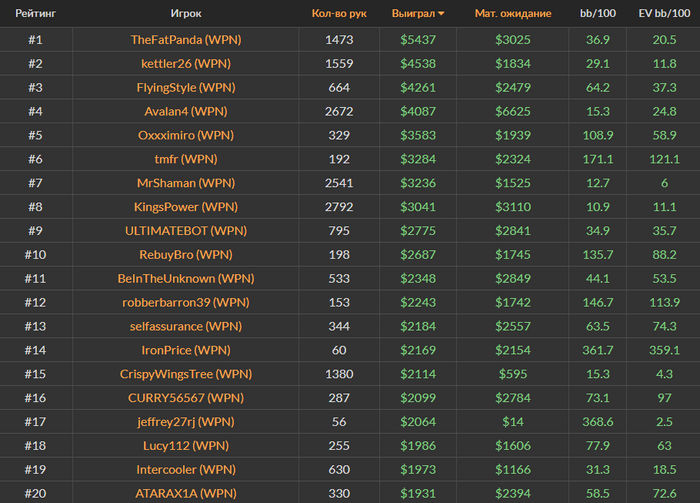700x503 pixels.
Task: Click on MrShaman (WPN) player link
Action: pos(186,183)
